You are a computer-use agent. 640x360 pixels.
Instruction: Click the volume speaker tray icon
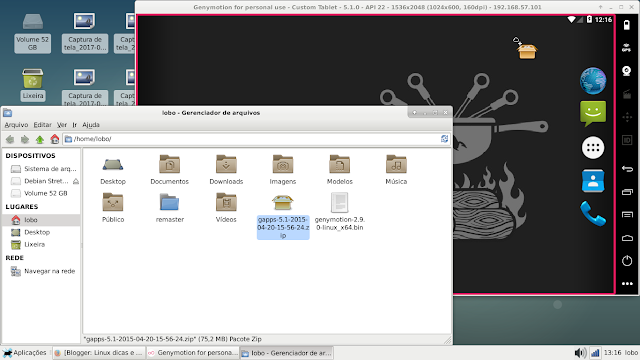[580, 353]
